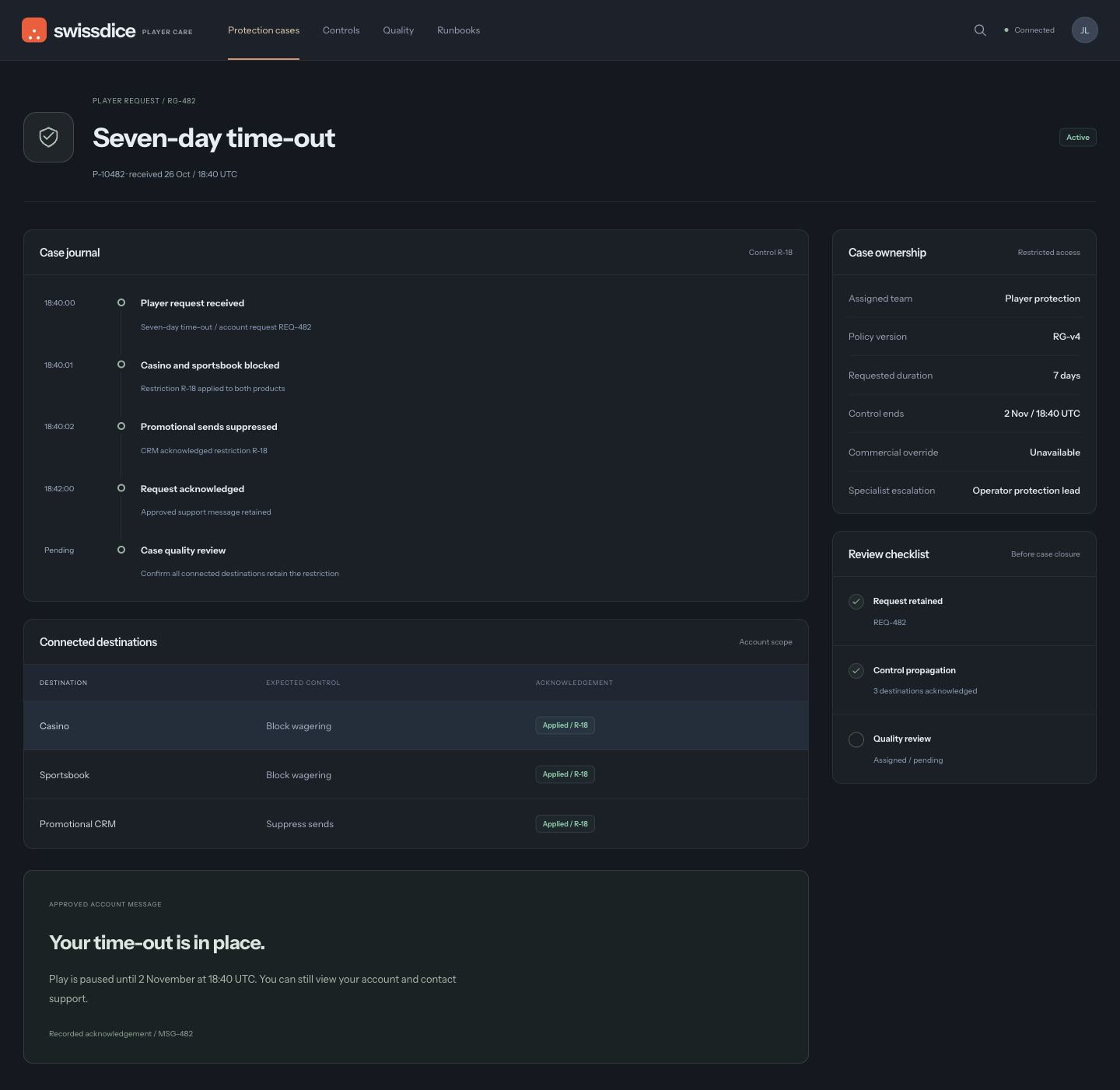
Task: Click Recorded acknowledgement / MSG-482 text
Action: [121, 1034]
